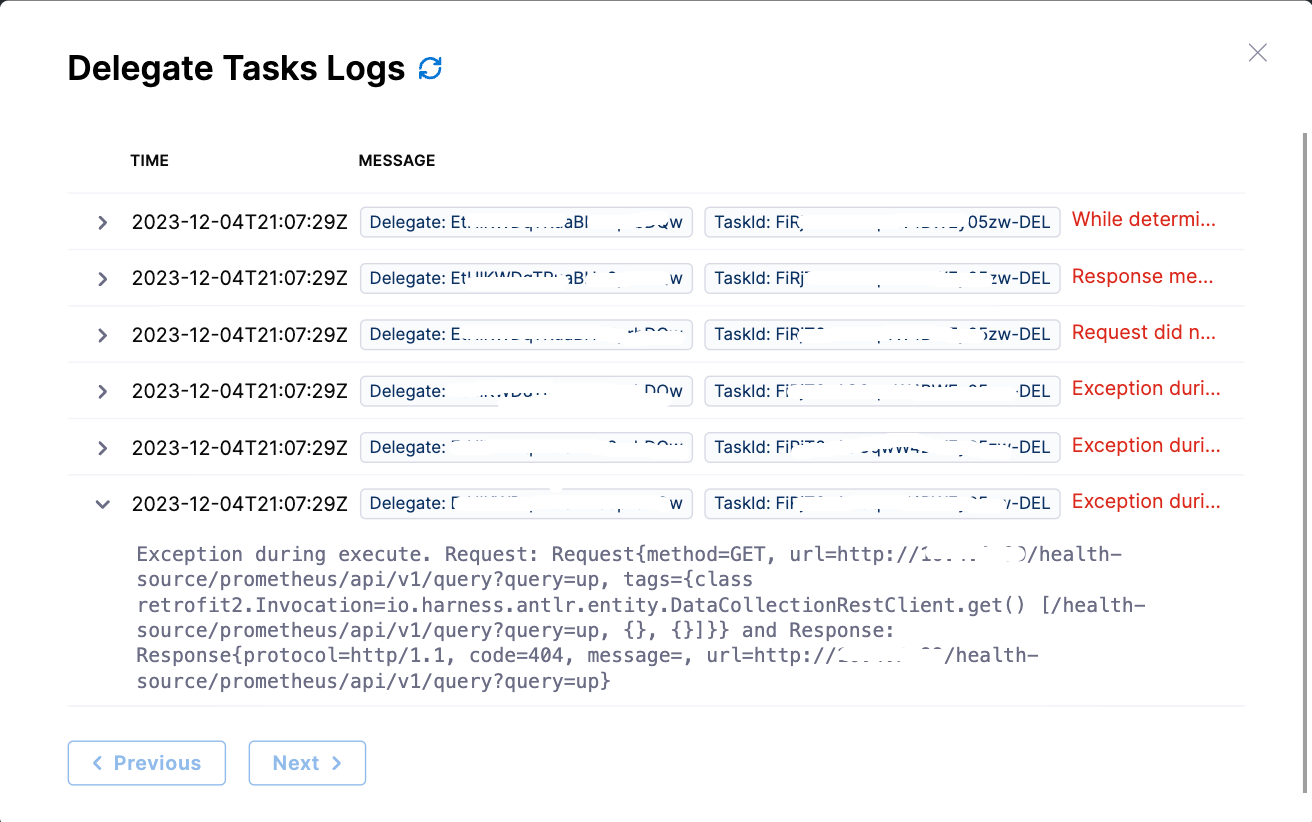This screenshot has width=1312, height=822.
Task: Click the "Request did n..." error text
Action: click(x=1143, y=333)
